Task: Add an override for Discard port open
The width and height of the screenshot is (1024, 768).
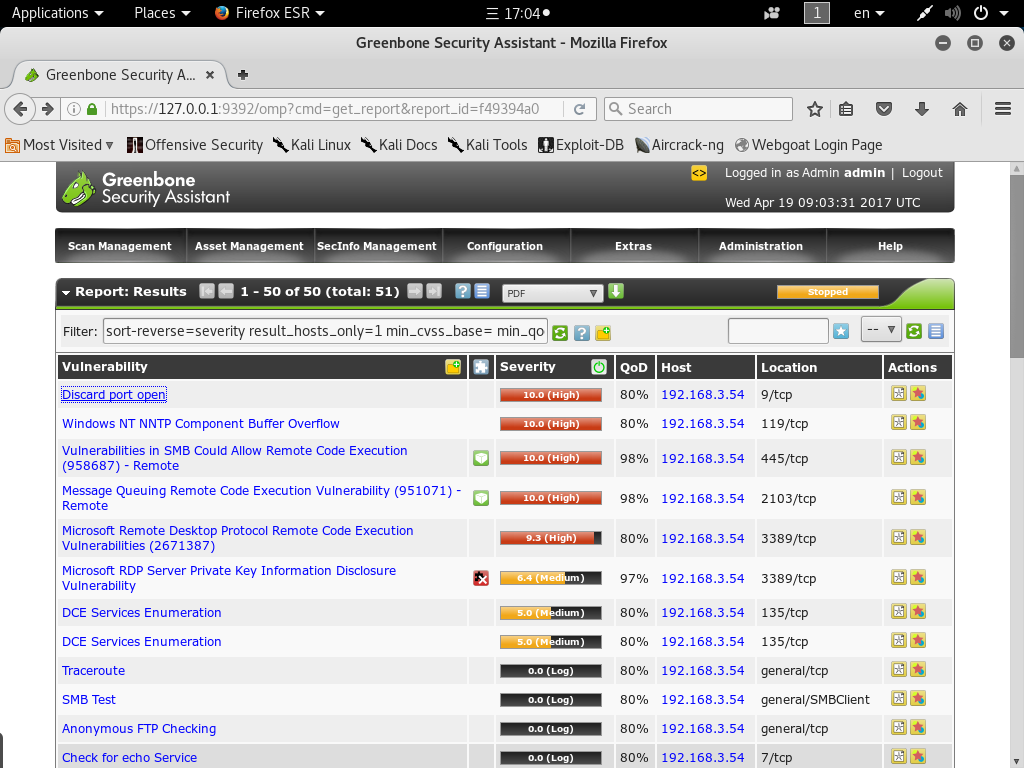Action: (918, 393)
